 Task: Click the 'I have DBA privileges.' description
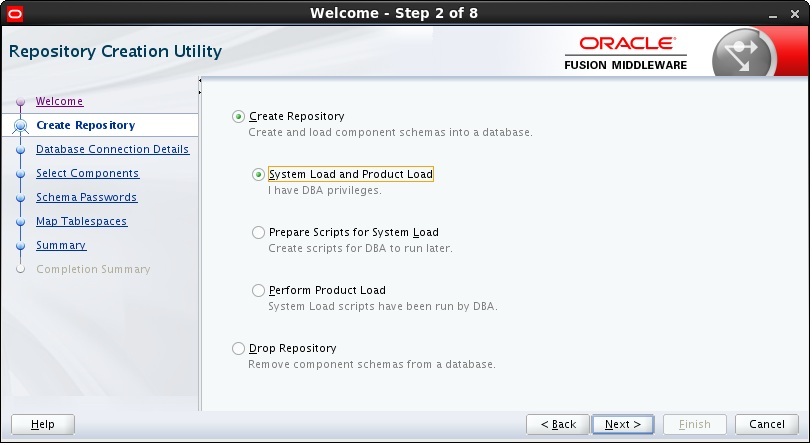(325, 191)
